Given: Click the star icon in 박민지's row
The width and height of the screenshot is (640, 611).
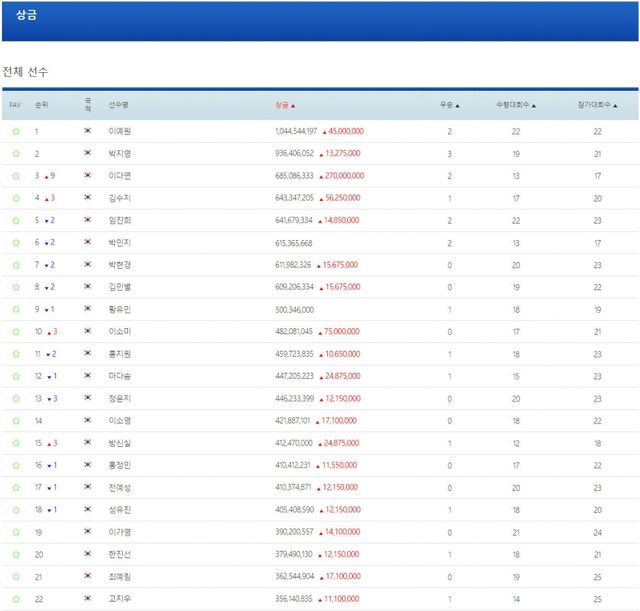Looking at the screenshot, I should point(15,243).
